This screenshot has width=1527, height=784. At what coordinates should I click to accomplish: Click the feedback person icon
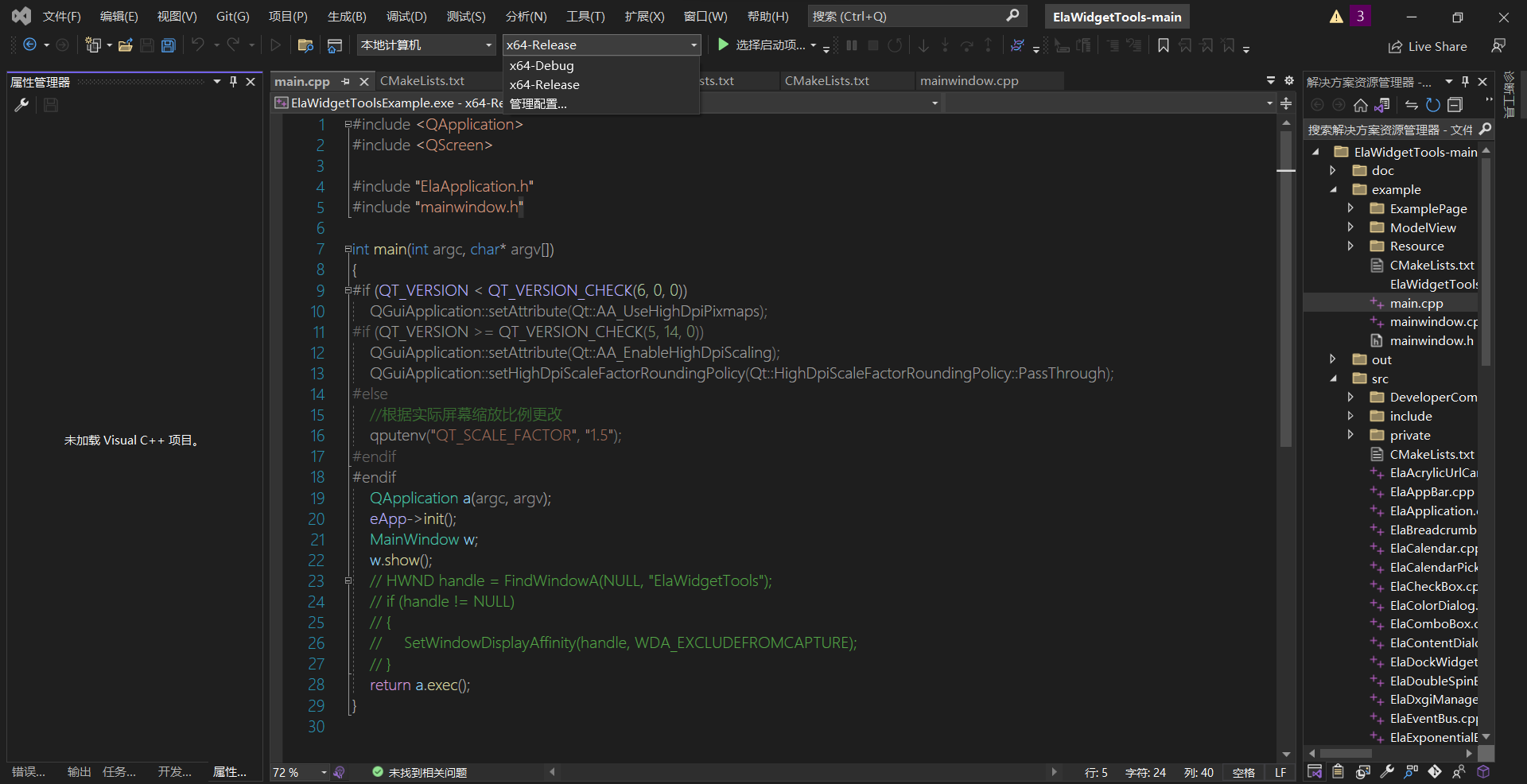click(x=1498, y=46)
